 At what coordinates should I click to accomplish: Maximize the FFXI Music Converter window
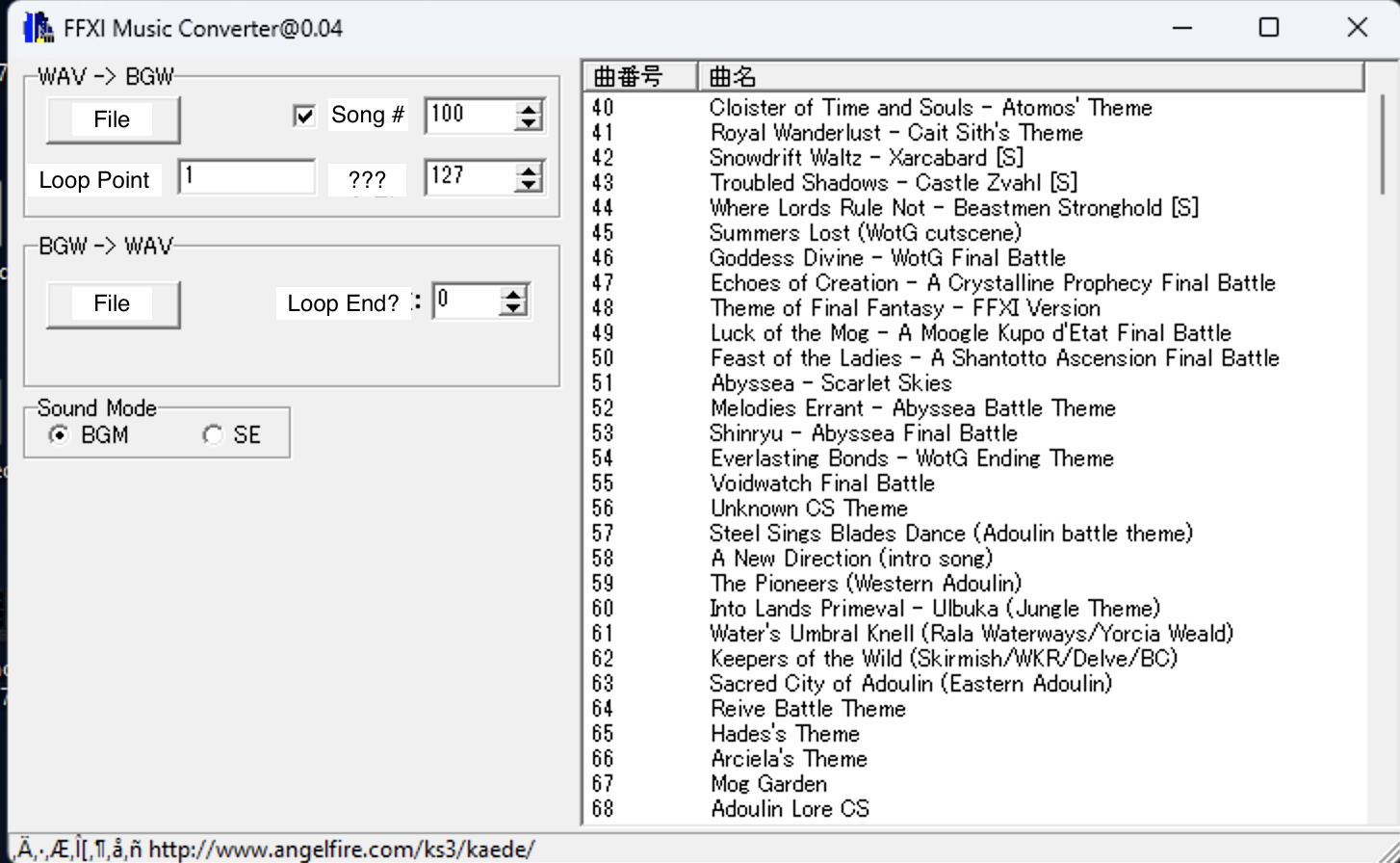(1269, 27)
